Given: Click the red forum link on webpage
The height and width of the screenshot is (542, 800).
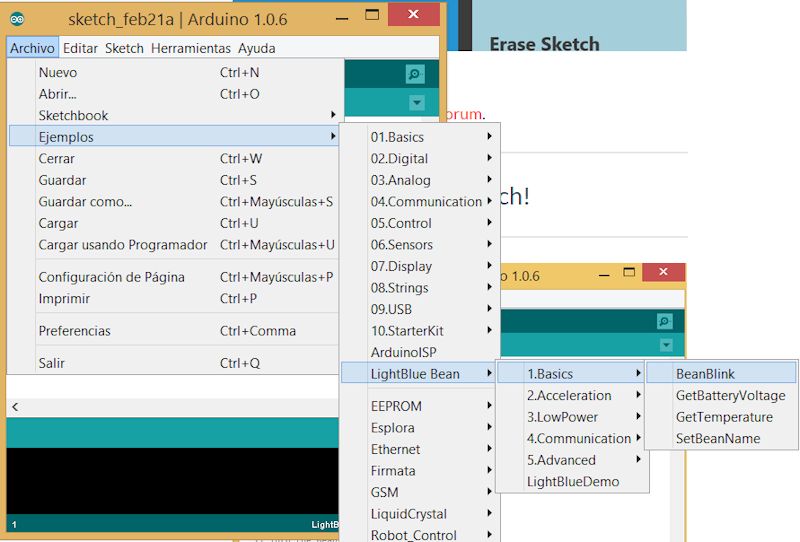Looking at the screenshot, I should [x=464, y=114].
